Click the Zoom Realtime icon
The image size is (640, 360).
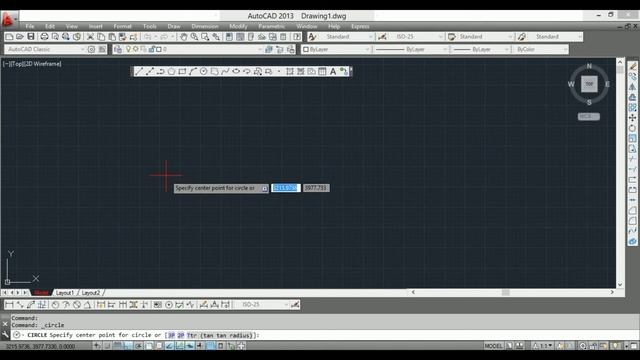coord(194,37)
